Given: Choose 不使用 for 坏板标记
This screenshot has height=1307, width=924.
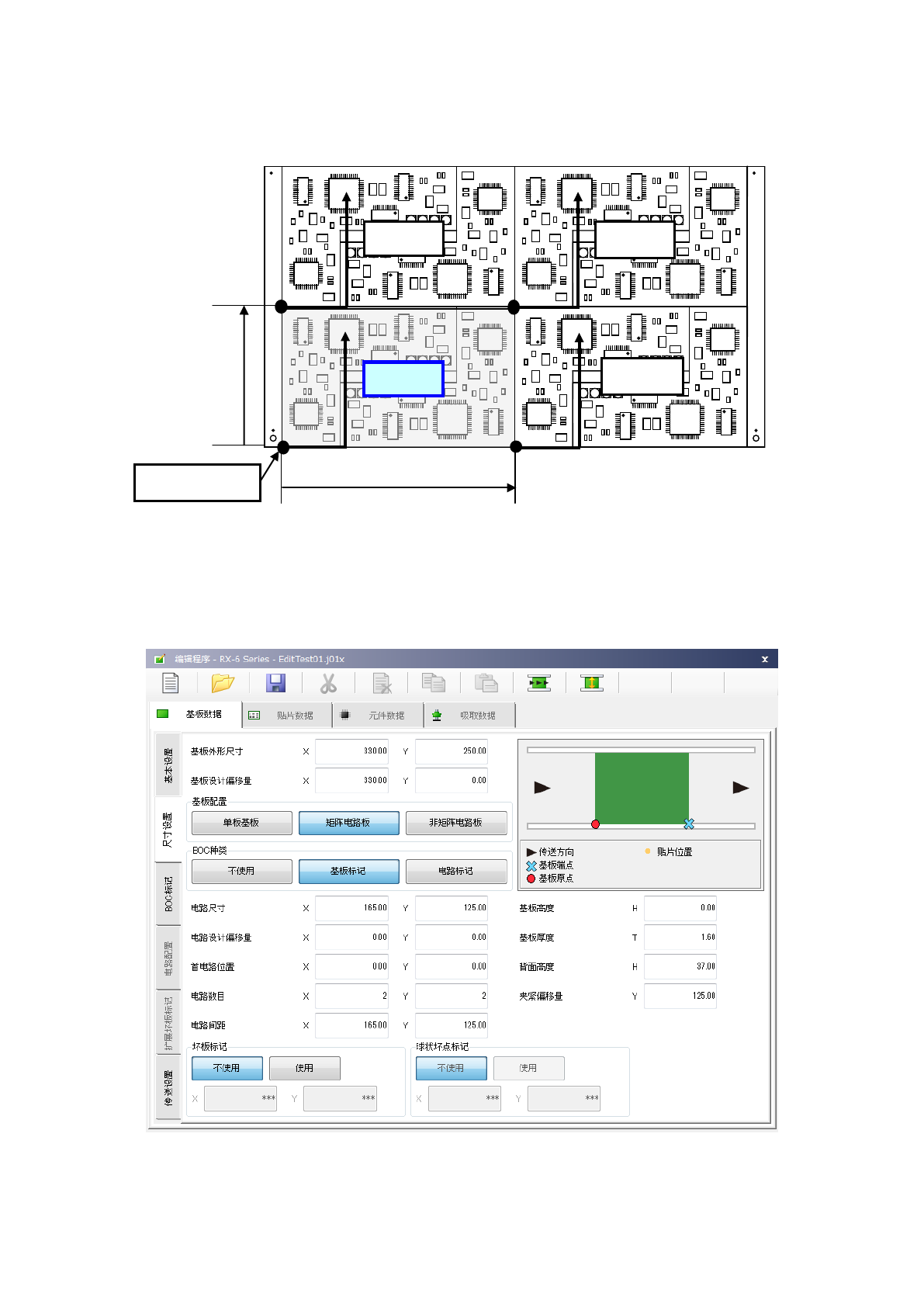Looking at the screenshot, I should click(227, 1068).
